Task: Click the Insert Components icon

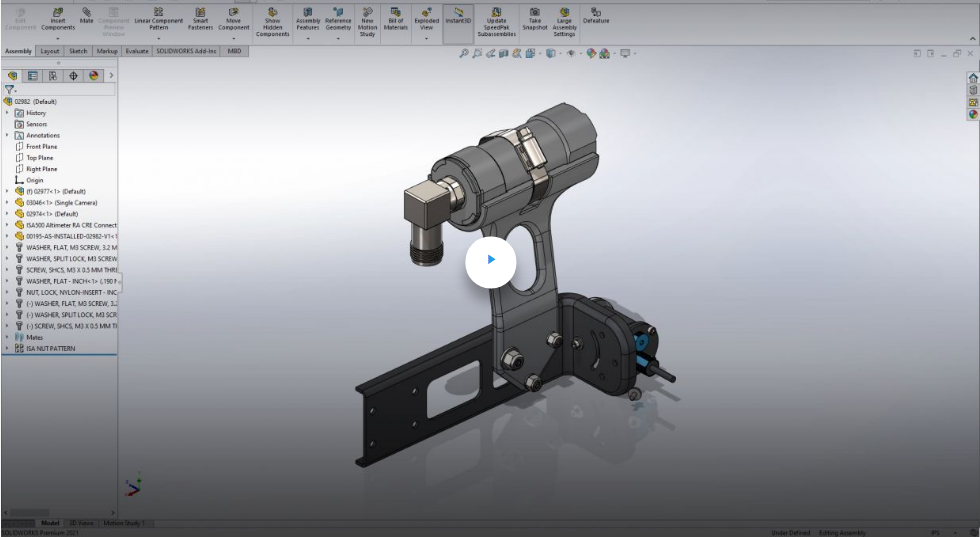Action: 58,12
